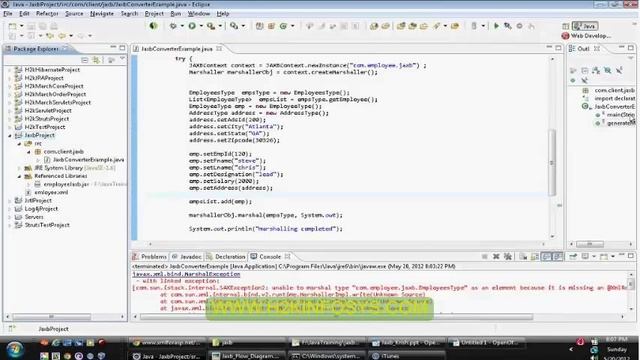Click the Open Type toolbar icon
The height and width of the screenshot is (360, 640).
pyautogui.click(x=374, y=26)
